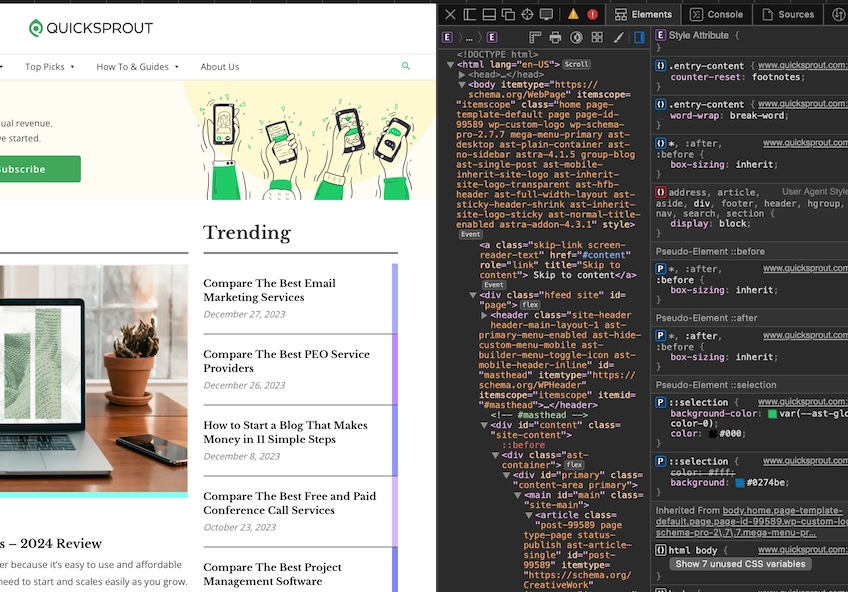Viewport: 848px width, 592px height.
Task: Open source link beside counter-reset rule
Action: 802,65
